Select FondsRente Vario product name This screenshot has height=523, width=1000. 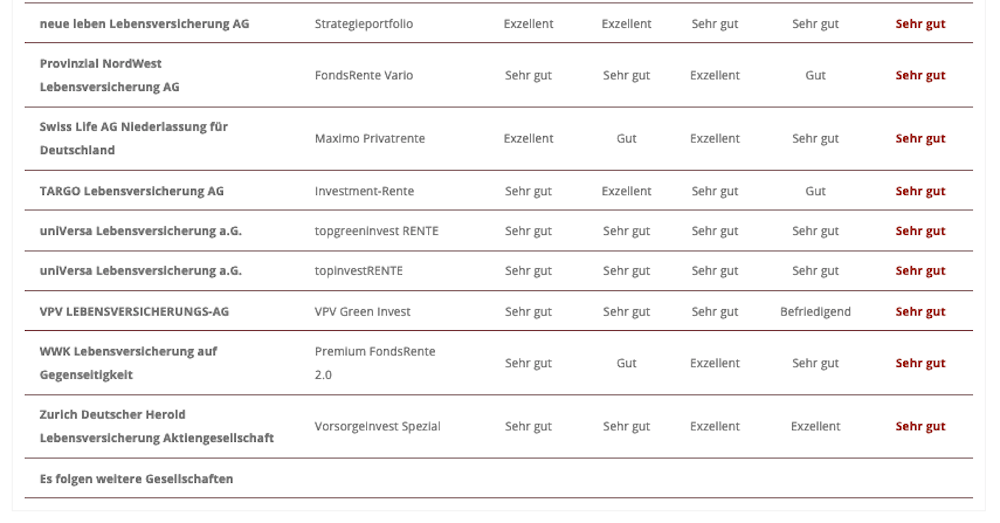point(364,75)
